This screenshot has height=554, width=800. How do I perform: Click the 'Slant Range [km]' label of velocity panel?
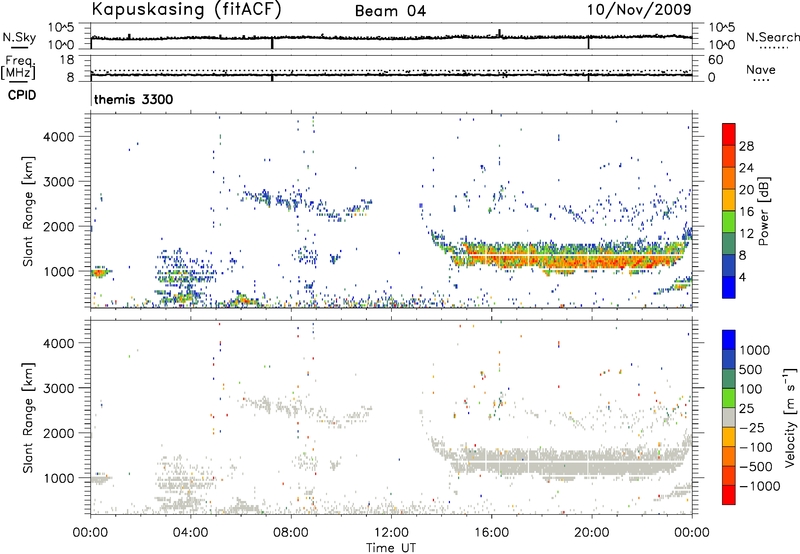coord(28,417)
